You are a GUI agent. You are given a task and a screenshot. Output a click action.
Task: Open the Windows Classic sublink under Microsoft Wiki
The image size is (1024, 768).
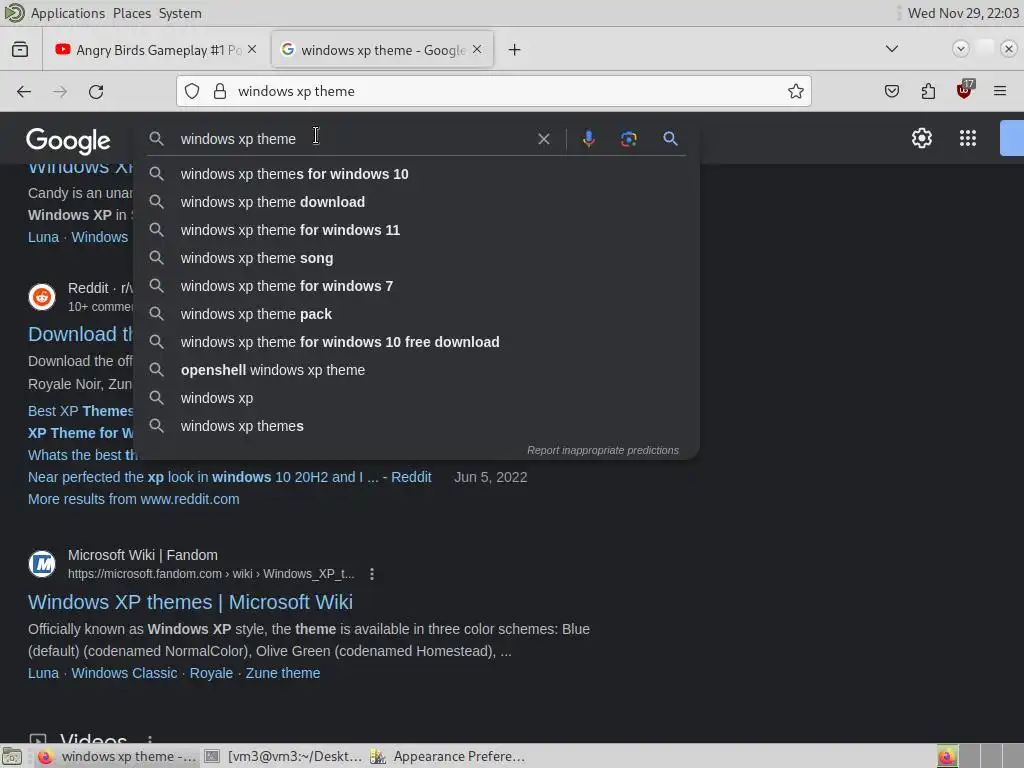coord(124,673)
